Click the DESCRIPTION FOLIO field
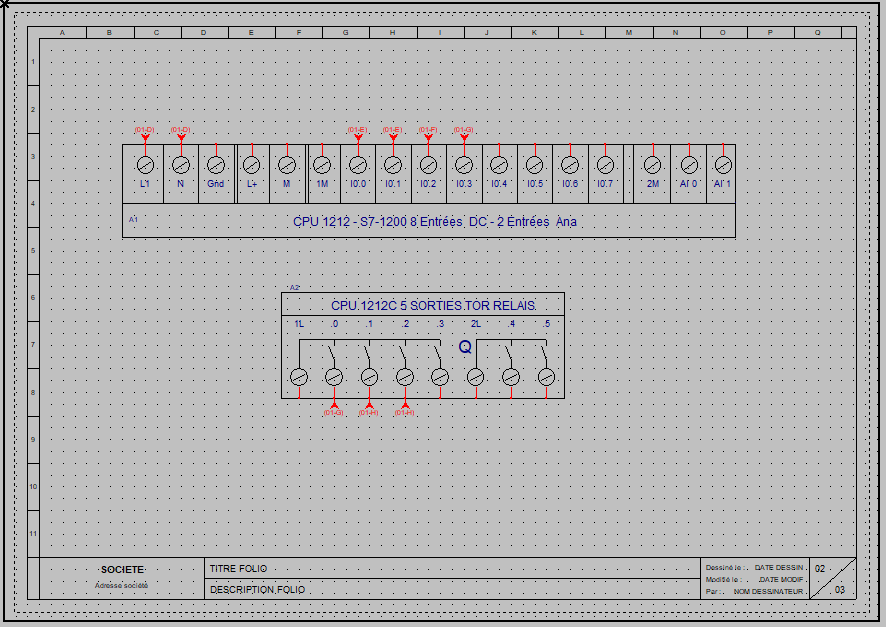886x627 pixels. pos(258,590)
